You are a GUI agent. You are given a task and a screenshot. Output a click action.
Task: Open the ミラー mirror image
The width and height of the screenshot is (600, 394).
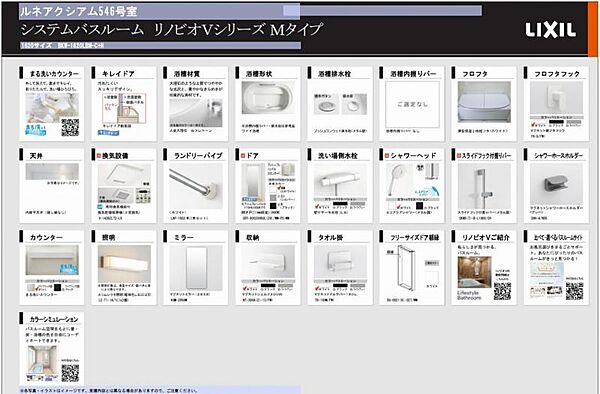(196, 268)
